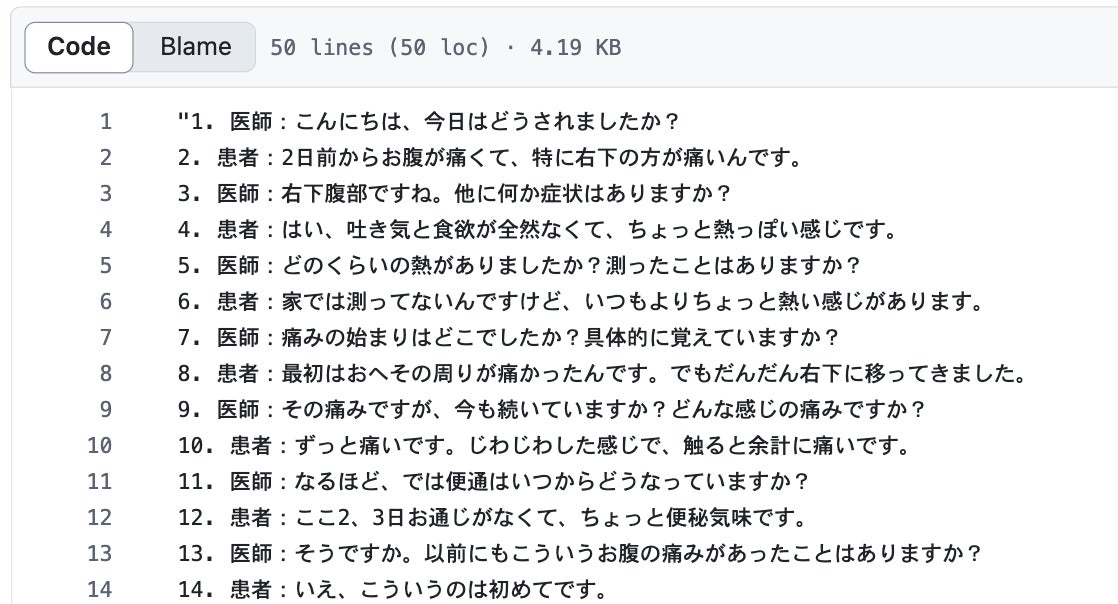Screen dimensions: 1118x604
Task: Select line number 11
Action: (100, 482)
